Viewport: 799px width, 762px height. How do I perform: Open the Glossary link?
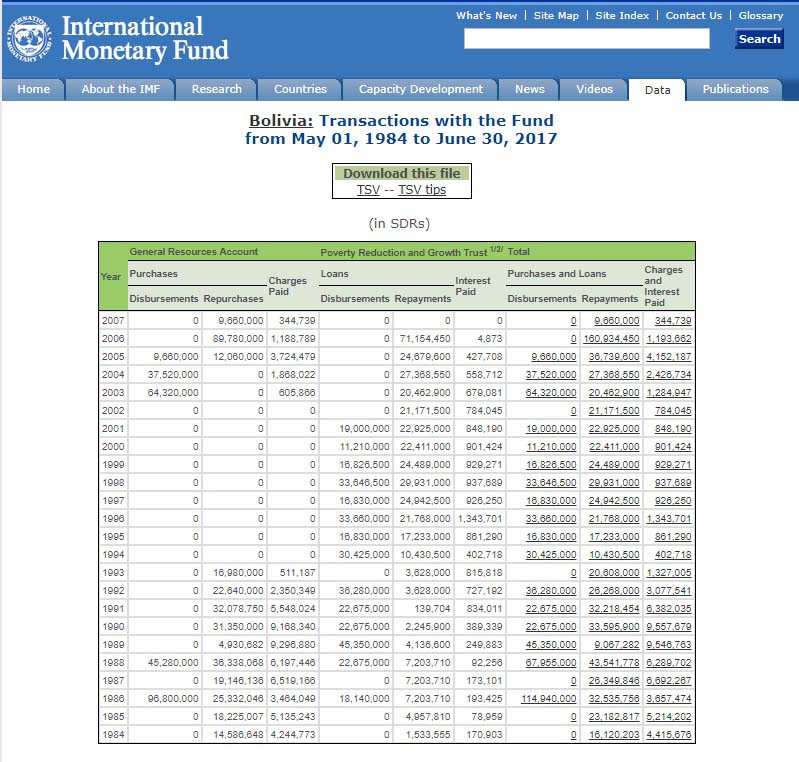click(x=761, y=16)
